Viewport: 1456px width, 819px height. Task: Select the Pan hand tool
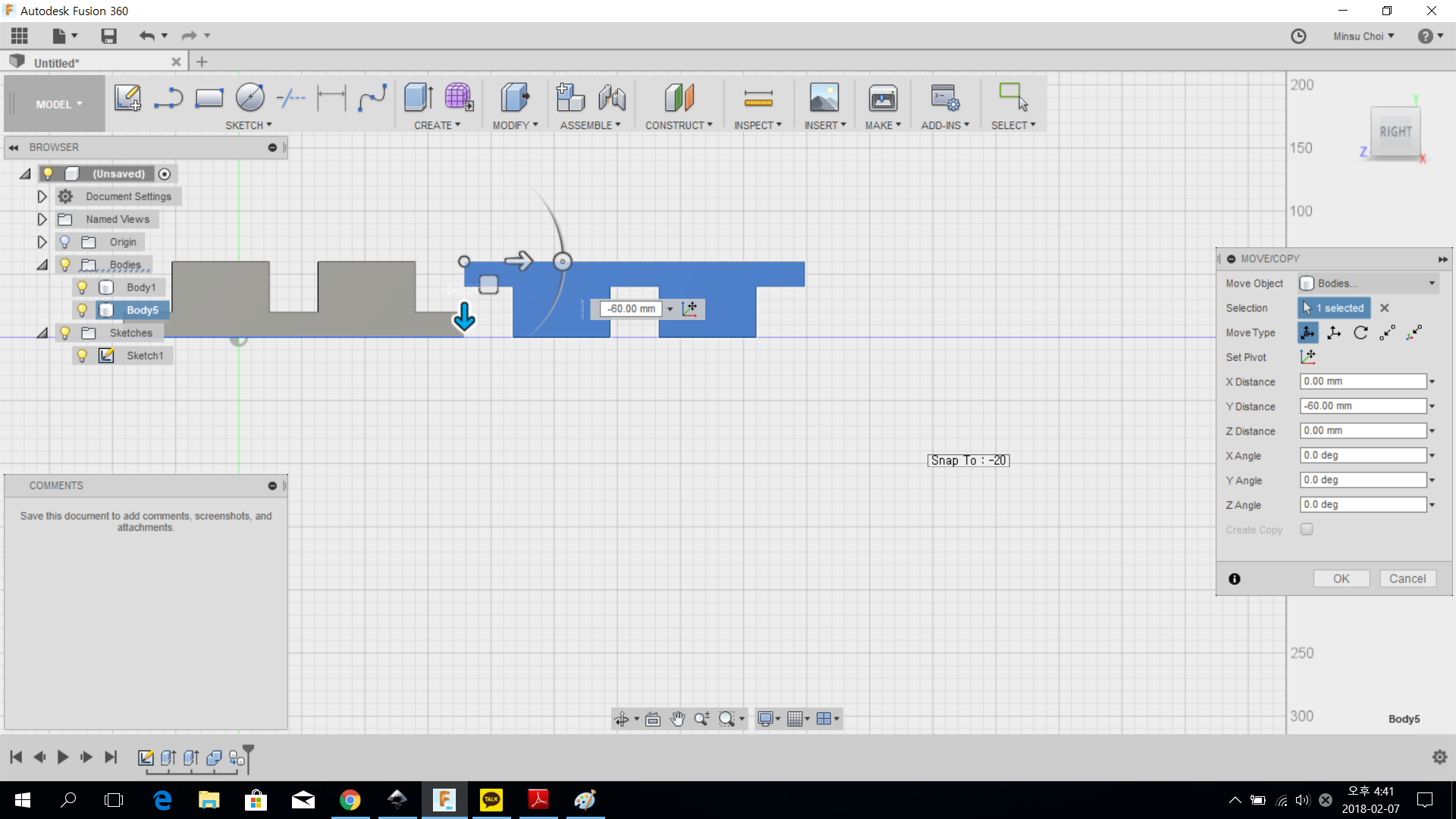pyautogui.click(x=677, y=719)
